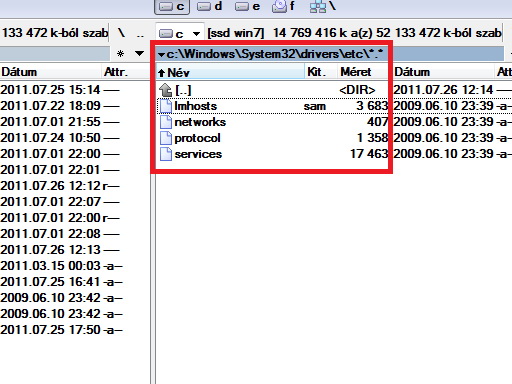Select the networks file icon
The height and width of the screenshot is (384, 512).
[166, 122]
